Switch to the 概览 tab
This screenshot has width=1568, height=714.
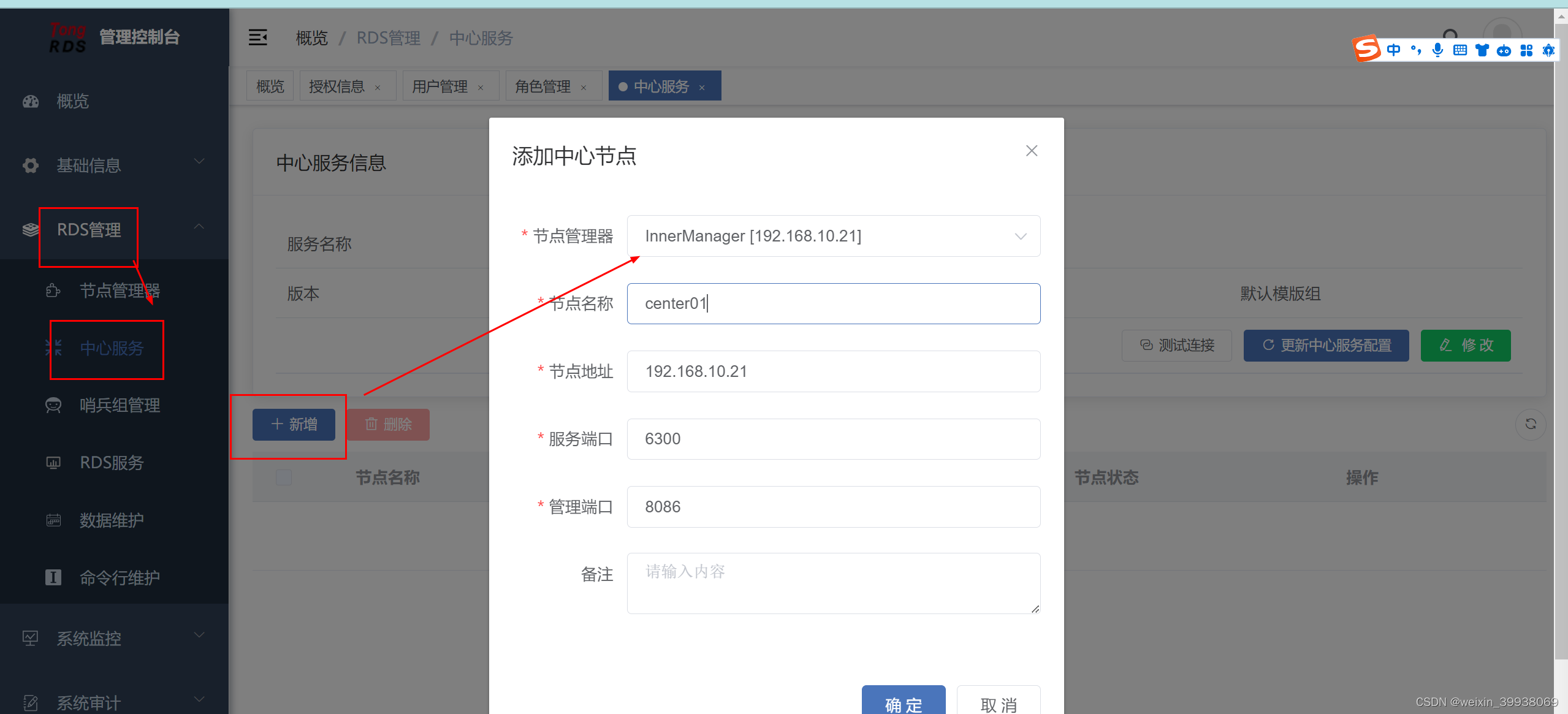pyautogui.click(x=270, y=86)
